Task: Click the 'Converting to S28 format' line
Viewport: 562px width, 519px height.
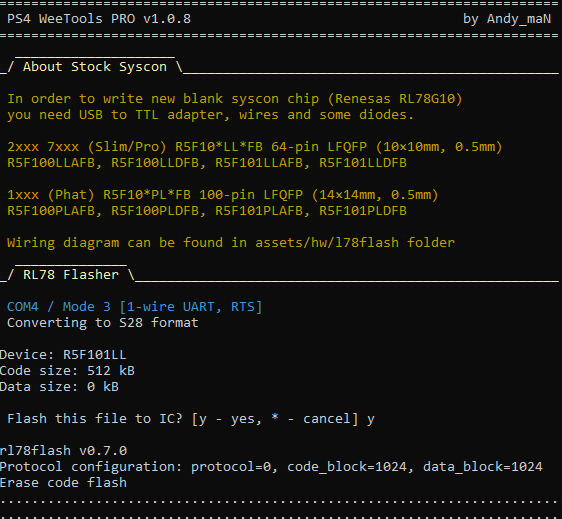Action: 103,323
